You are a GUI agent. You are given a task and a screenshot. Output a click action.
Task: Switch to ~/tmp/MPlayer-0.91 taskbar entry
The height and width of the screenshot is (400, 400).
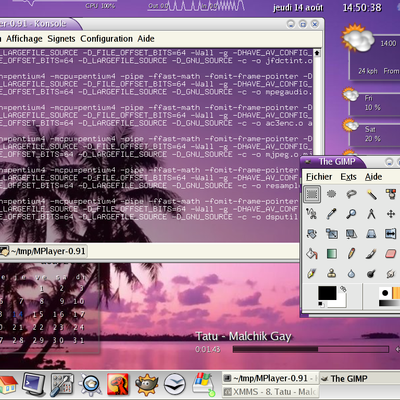pos(270,378)
